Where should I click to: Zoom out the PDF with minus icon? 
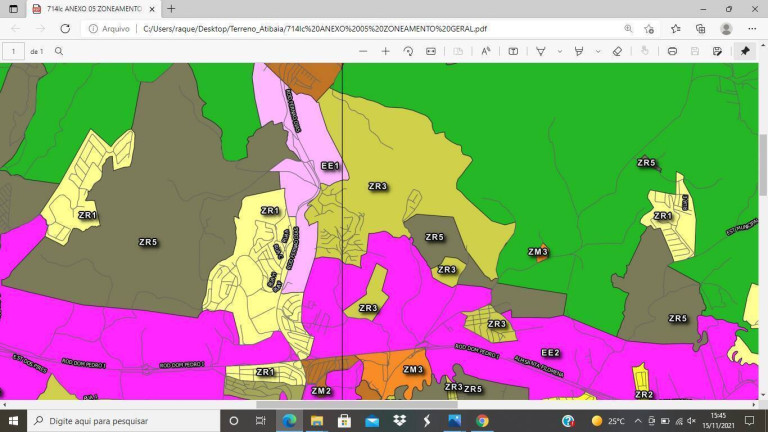pos(363,51)
